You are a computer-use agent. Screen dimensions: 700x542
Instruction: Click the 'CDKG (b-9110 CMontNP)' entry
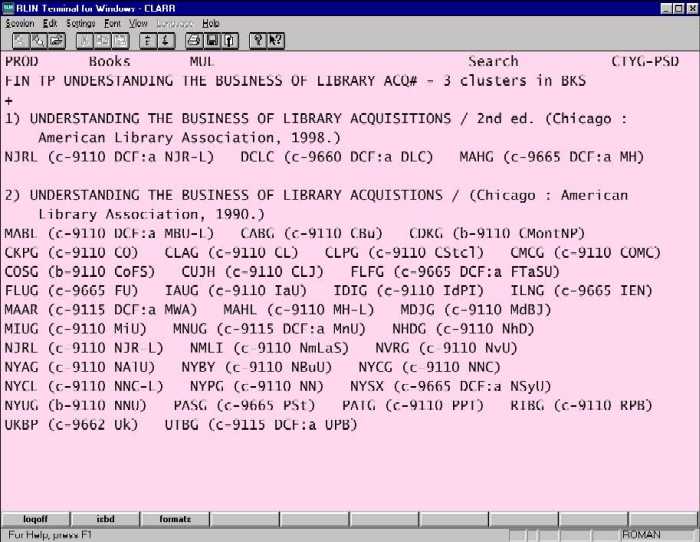(497, 233)
